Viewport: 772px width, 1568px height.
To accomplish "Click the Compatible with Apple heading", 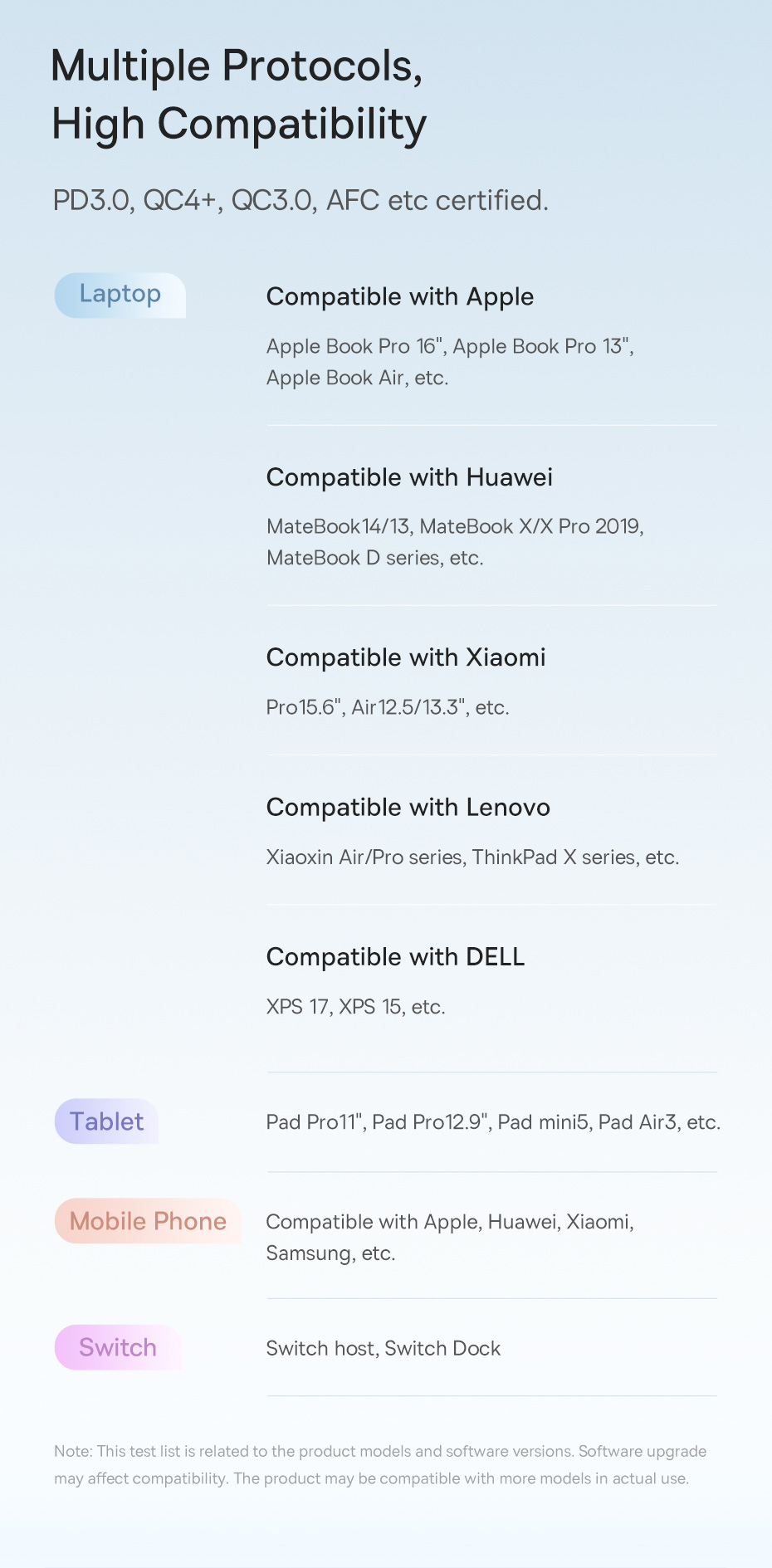I will [x=400, y=296].
